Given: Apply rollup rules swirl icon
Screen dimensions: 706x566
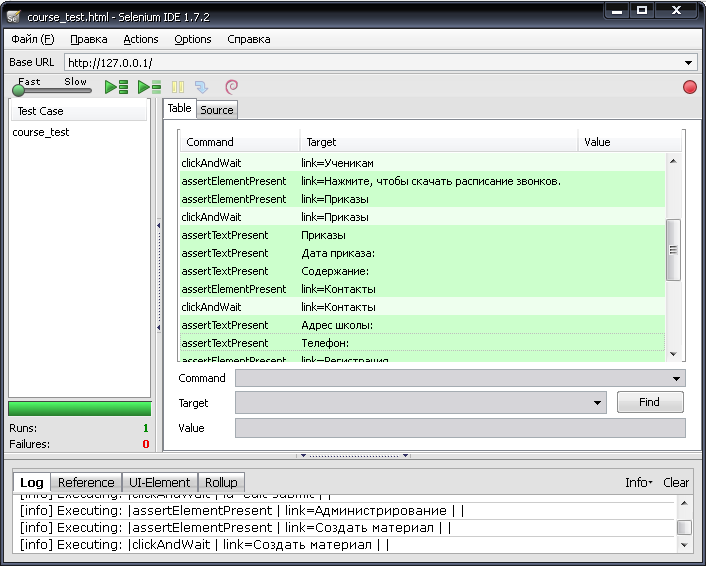Looking at the screenshot, I should (x=231, y=87).
